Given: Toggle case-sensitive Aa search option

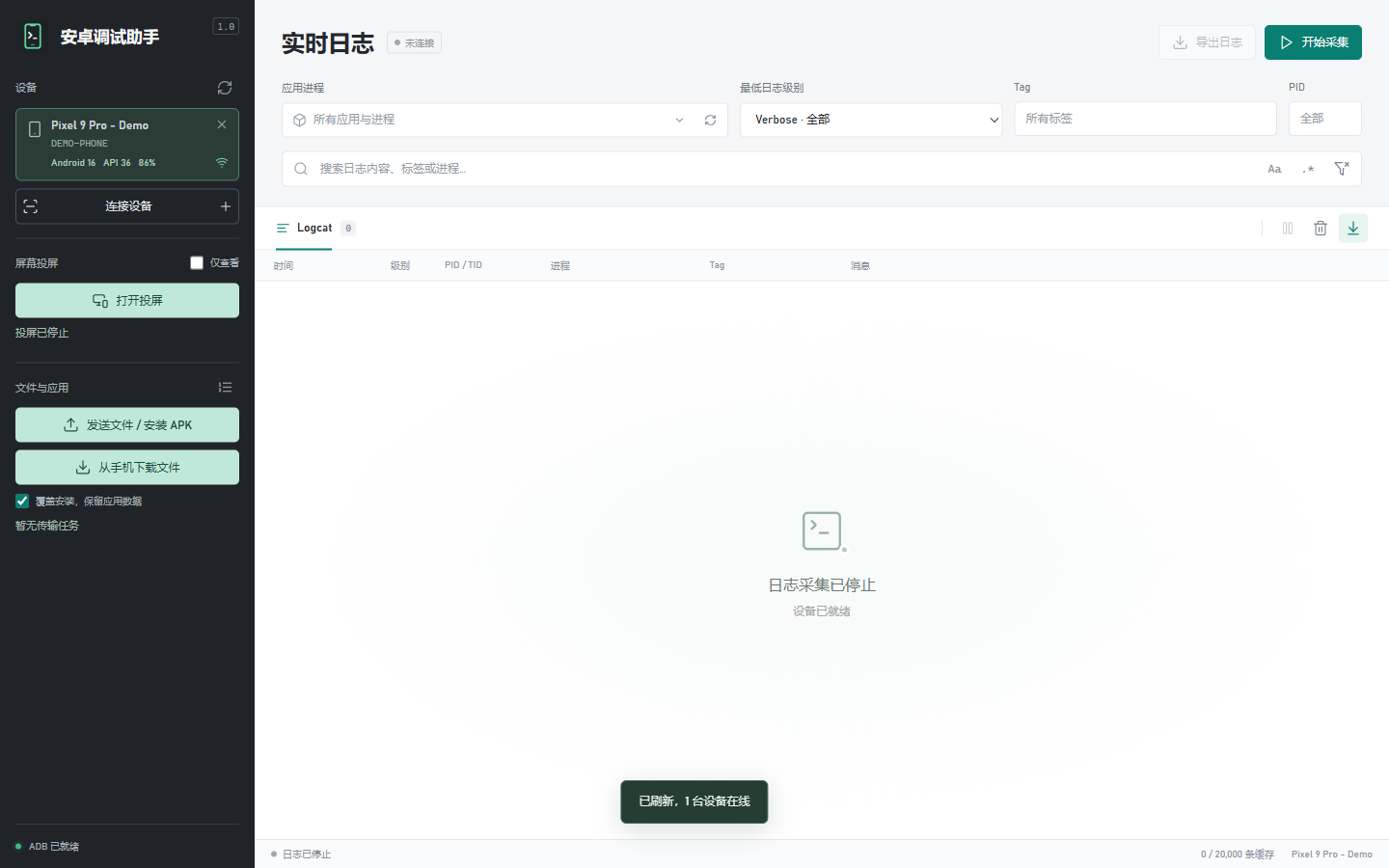Looking at the screenshot, I should pos(1274,169).
